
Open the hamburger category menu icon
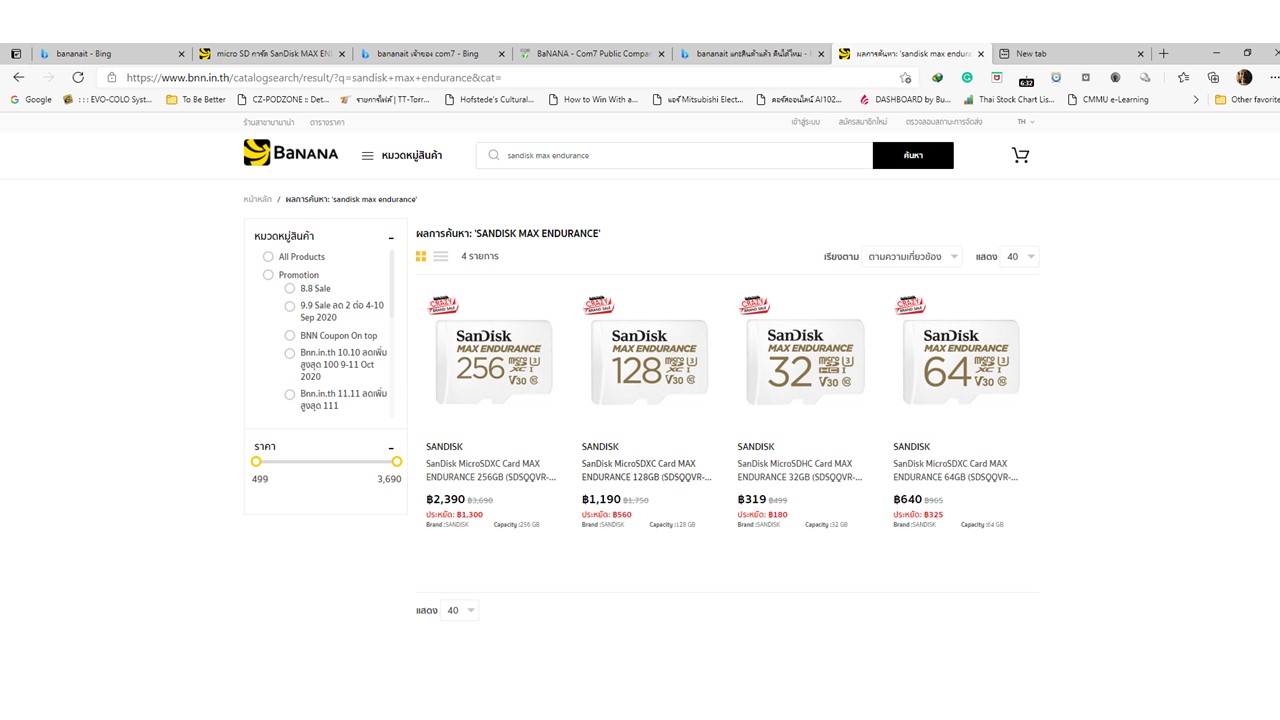click(367, 156)
